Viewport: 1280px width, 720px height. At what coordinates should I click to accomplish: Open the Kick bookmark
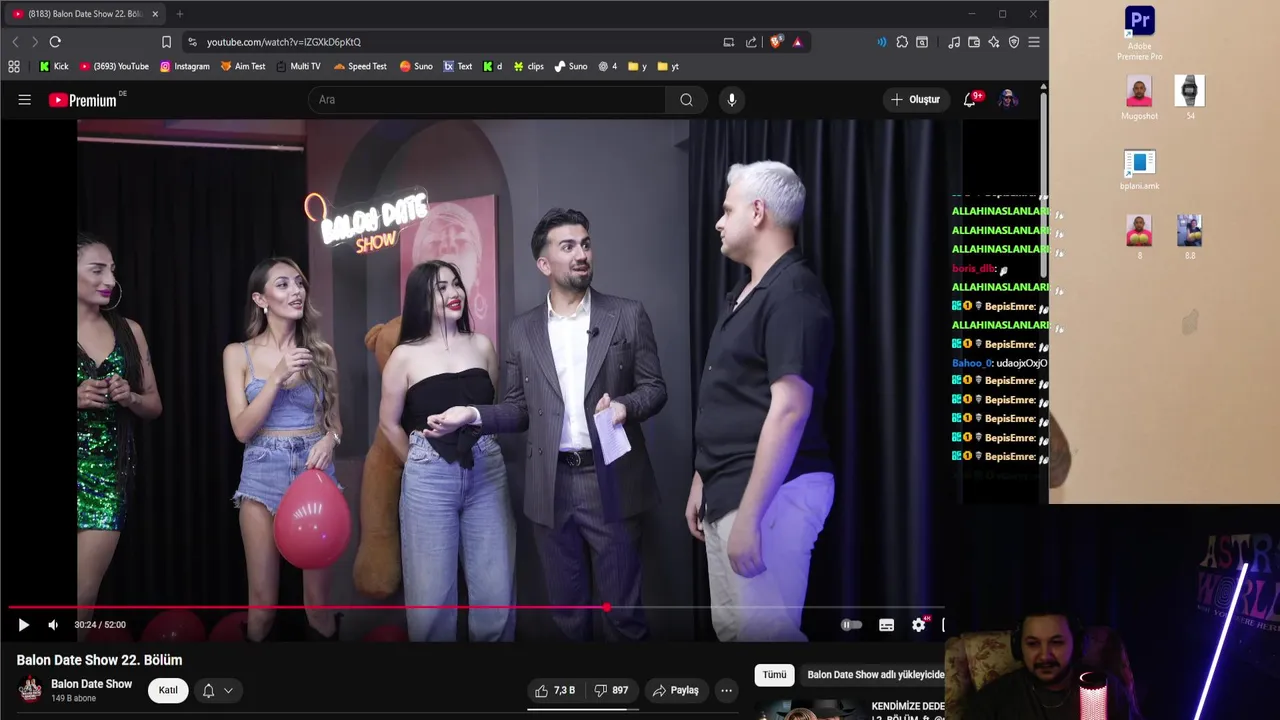pyautogui.click(x=54, y=66)
